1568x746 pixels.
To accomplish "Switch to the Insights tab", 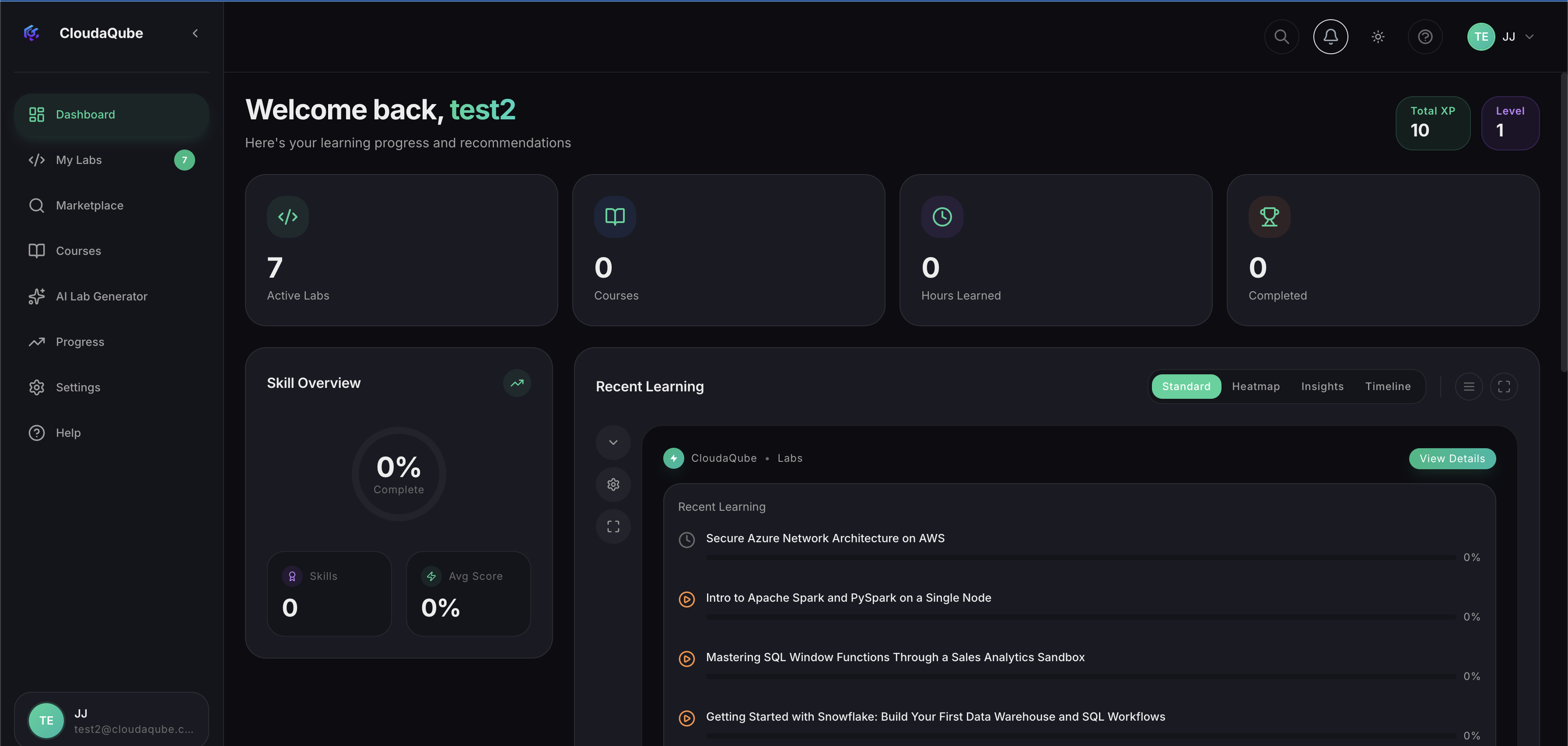I will [1322, 387].
